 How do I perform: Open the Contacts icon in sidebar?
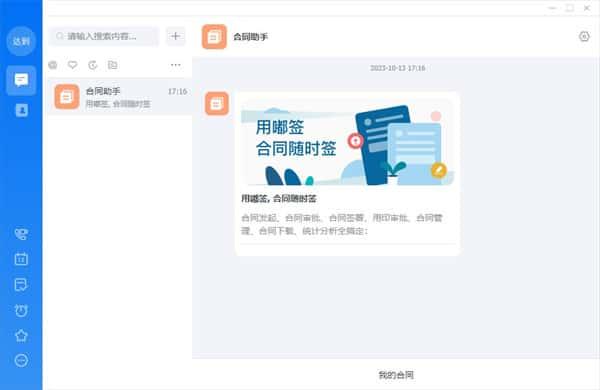tap(21, 111)
